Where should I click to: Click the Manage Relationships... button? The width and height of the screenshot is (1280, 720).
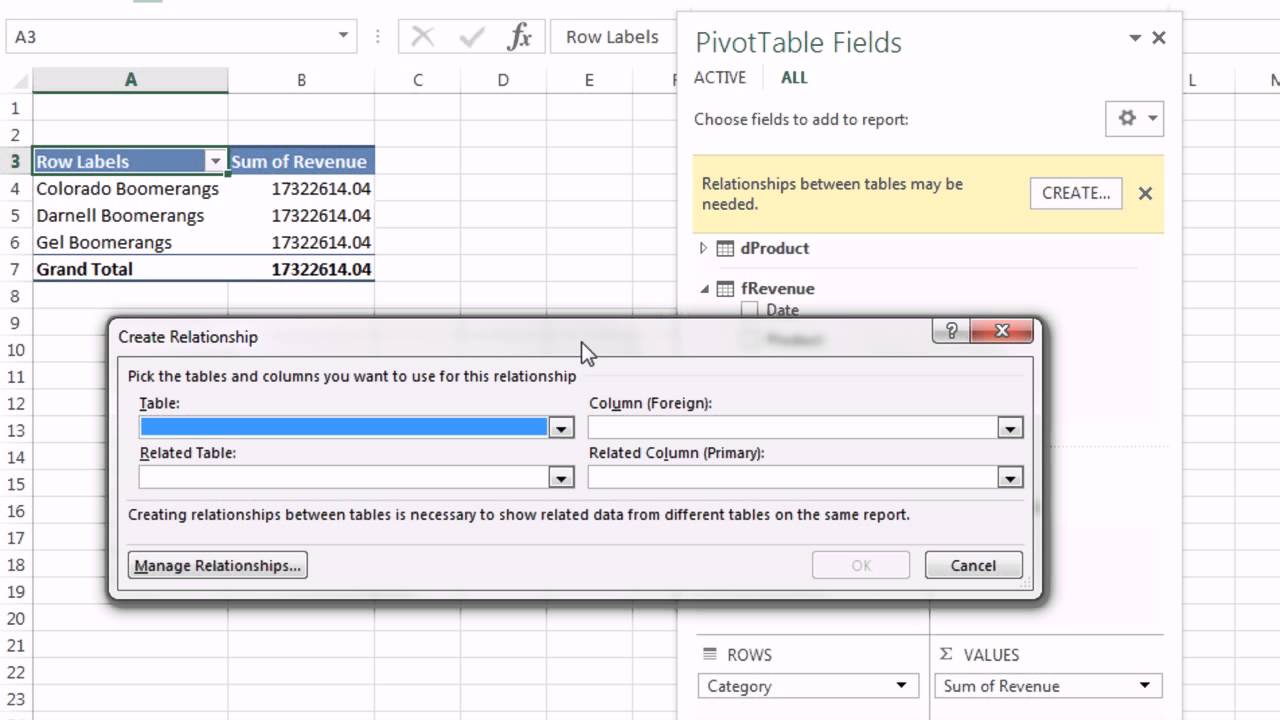coord(218,565)
